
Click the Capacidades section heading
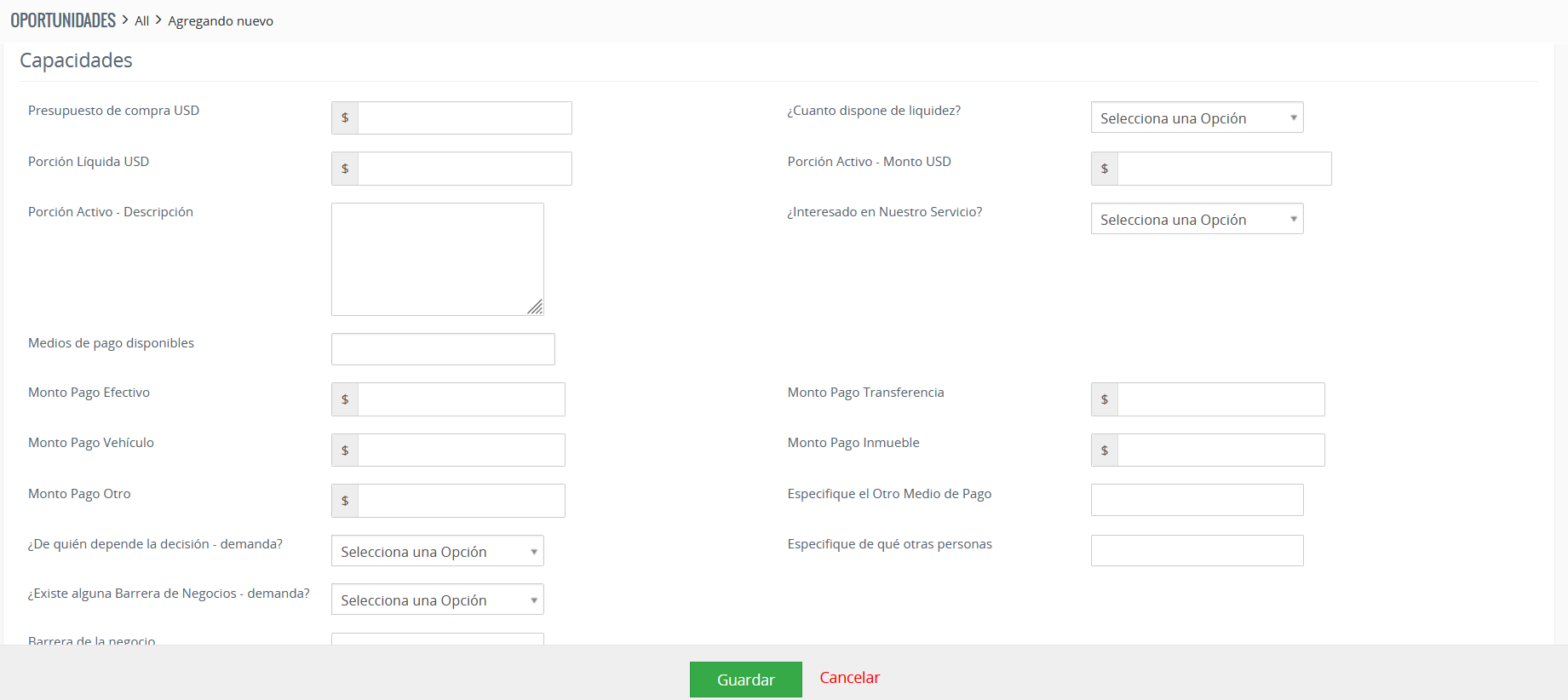point(76,60)
